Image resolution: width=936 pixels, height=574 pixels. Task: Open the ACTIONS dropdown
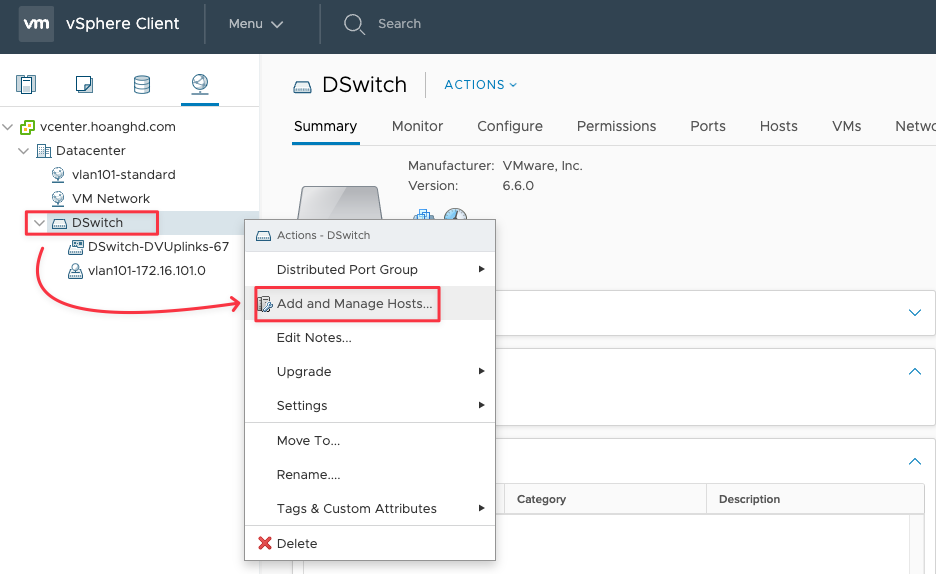[481, 85]
